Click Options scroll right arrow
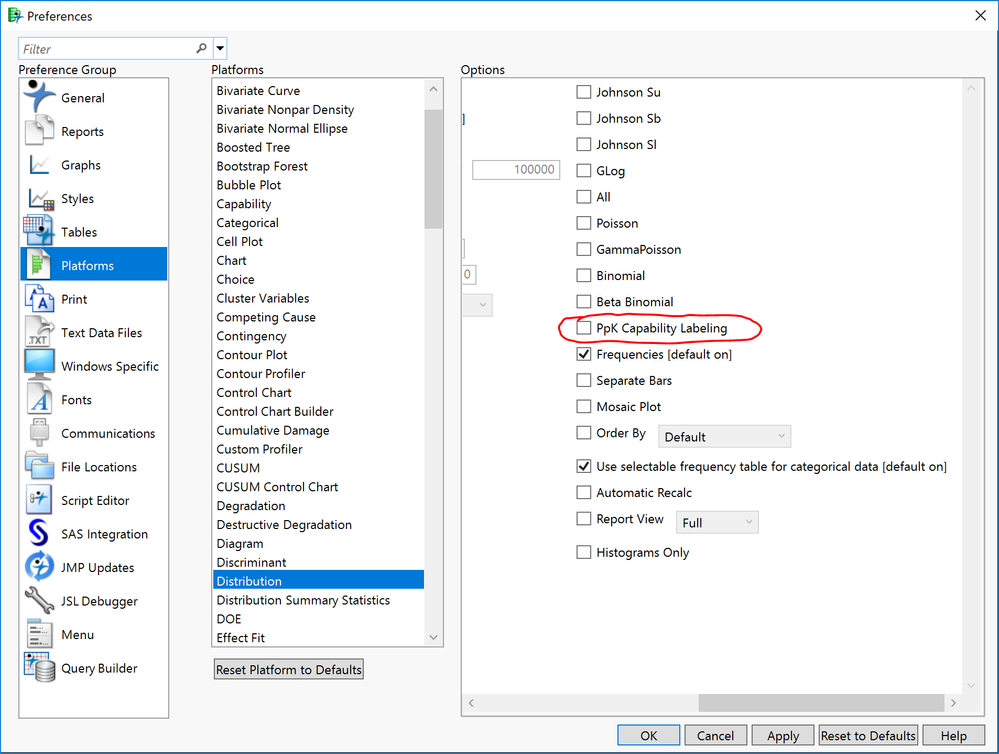 tap(953, 702)
